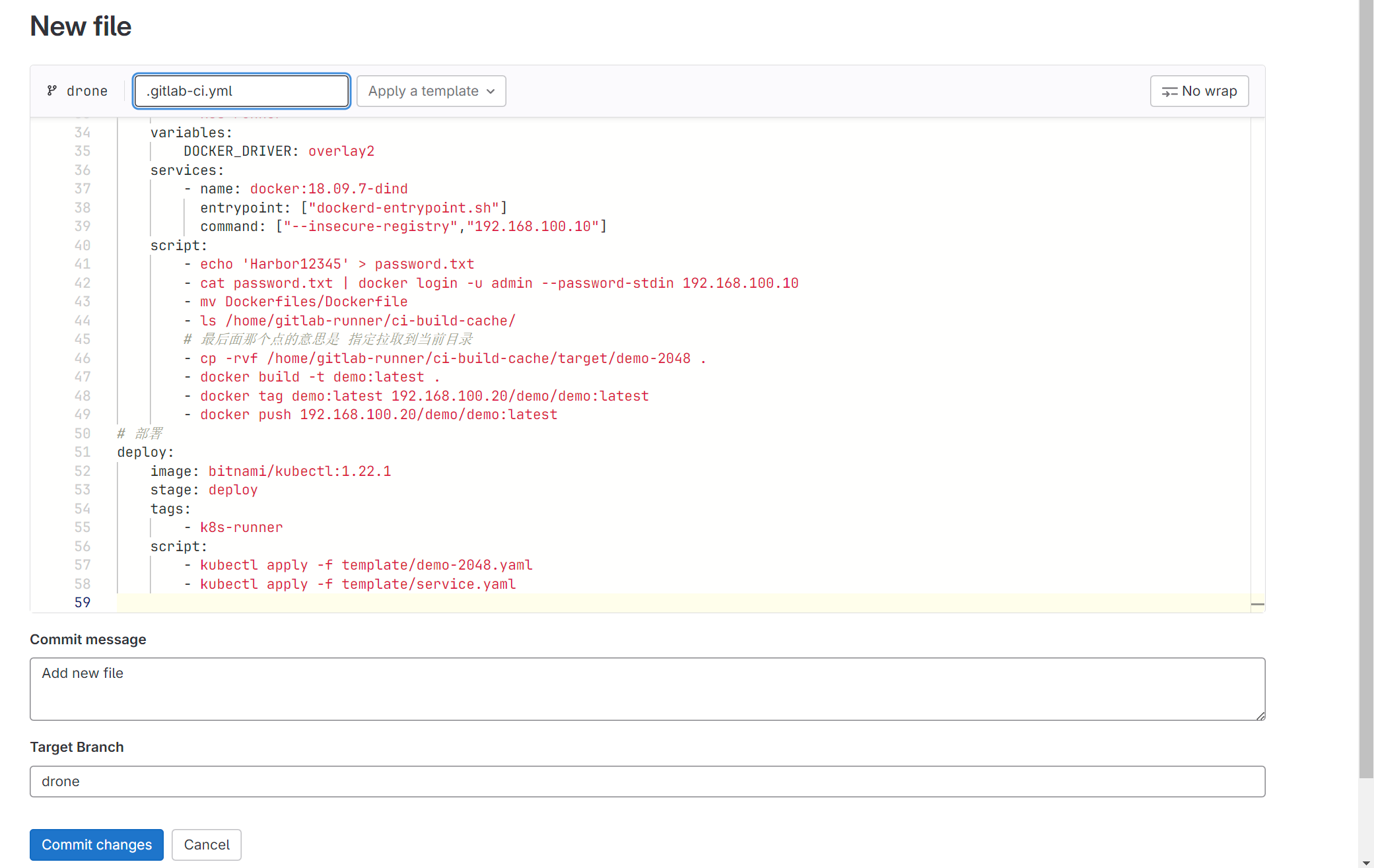Click the Commit changes button
This screenshot has width=1374, height=868.
pos(96,844)
